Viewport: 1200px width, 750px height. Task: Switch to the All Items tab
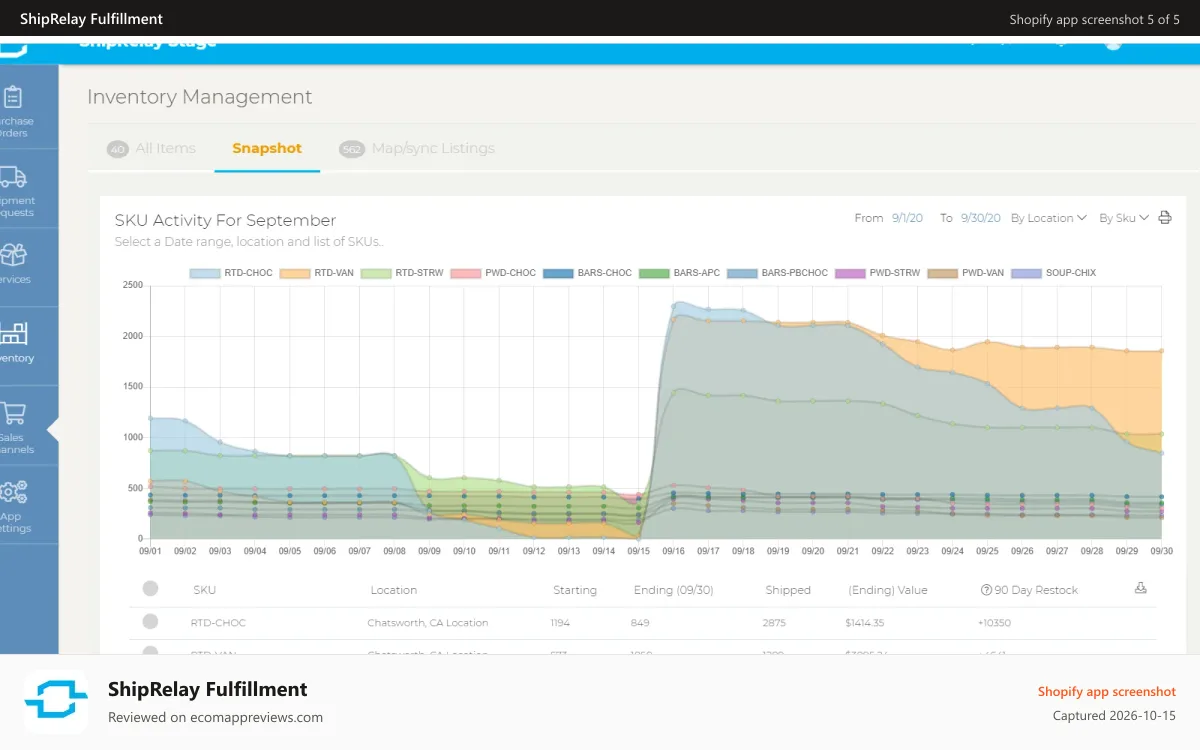[x=151, y=148]
